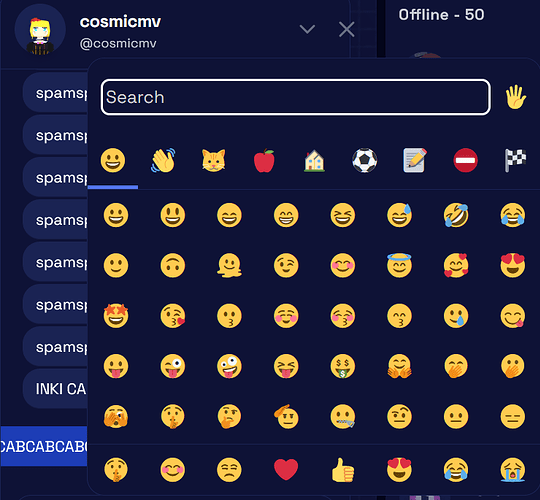This screenshot has height=500, width=540.
Task: Open the cosmicmv profile avatar
Action: [x=40, y=30]
